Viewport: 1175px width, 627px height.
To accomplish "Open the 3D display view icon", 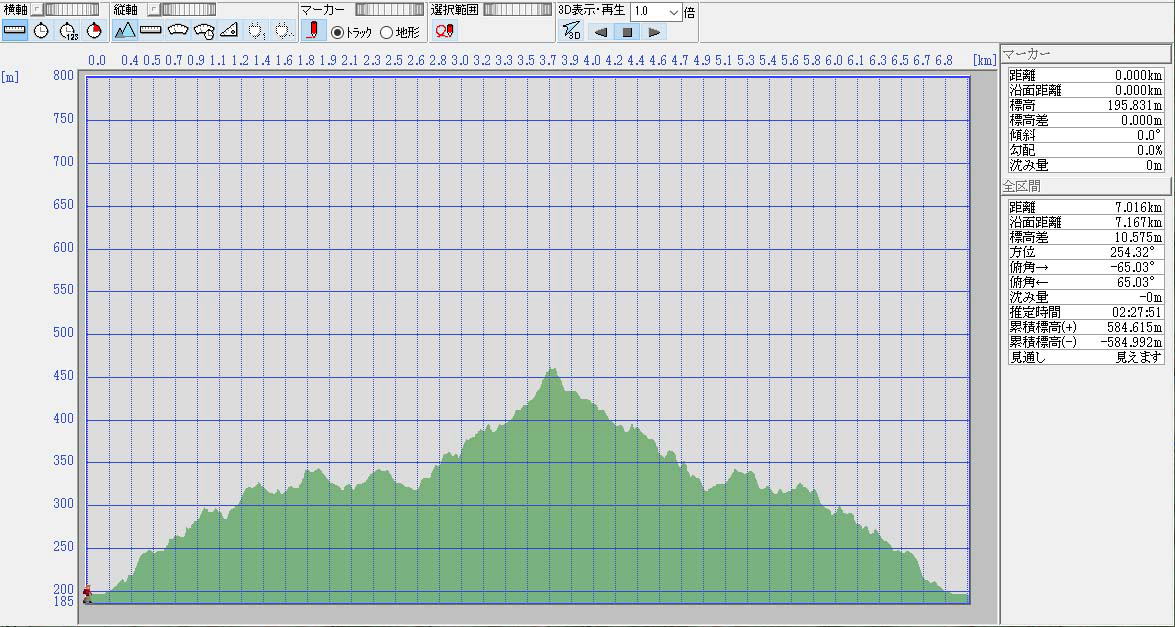I will pos(571,31).
